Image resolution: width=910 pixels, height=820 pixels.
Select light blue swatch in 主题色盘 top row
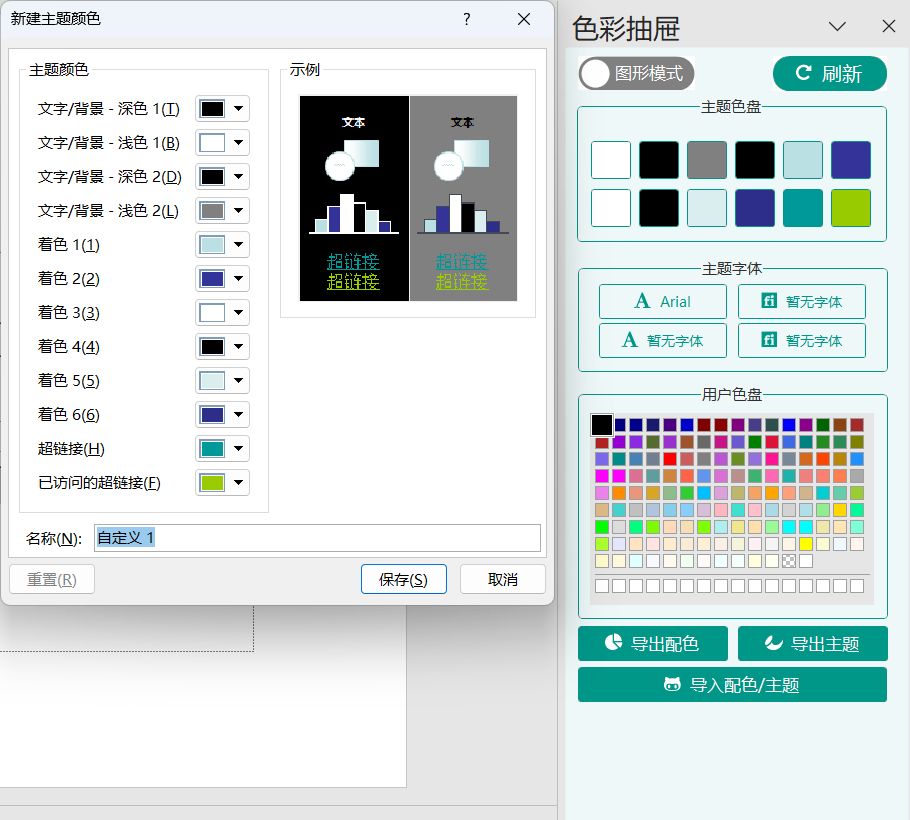click(803, 160)
